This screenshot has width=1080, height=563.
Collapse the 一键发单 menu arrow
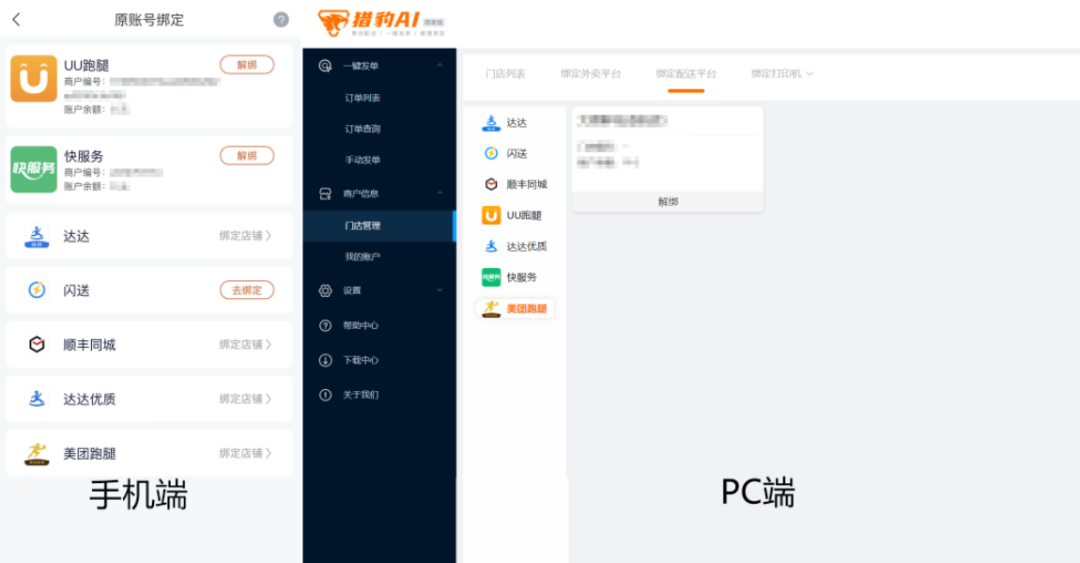440,65
